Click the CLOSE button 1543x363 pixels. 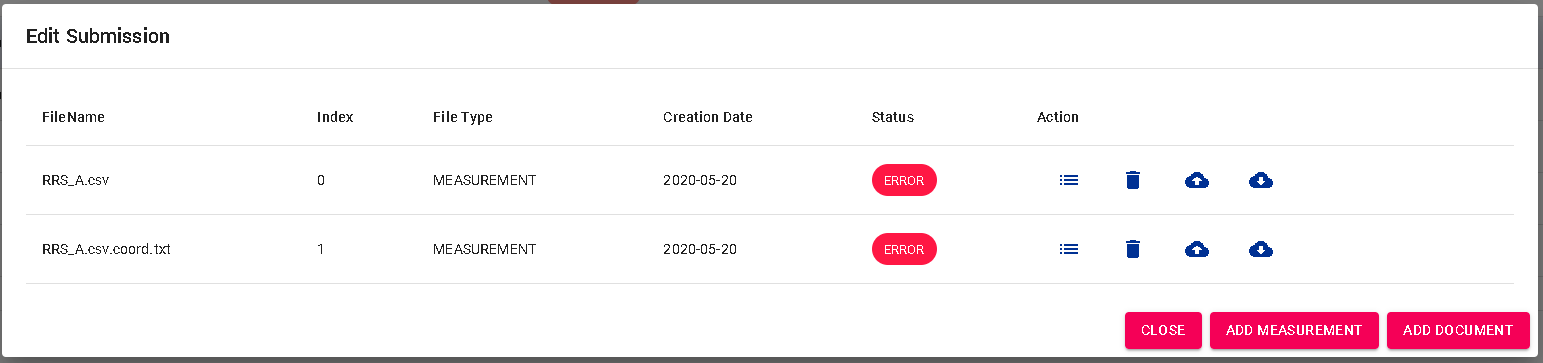click(1163, 330)
